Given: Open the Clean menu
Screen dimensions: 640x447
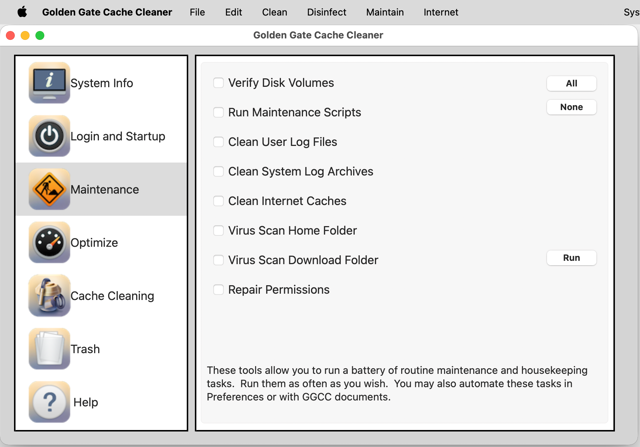Looking at the screenshot, I should pos(275,12).
